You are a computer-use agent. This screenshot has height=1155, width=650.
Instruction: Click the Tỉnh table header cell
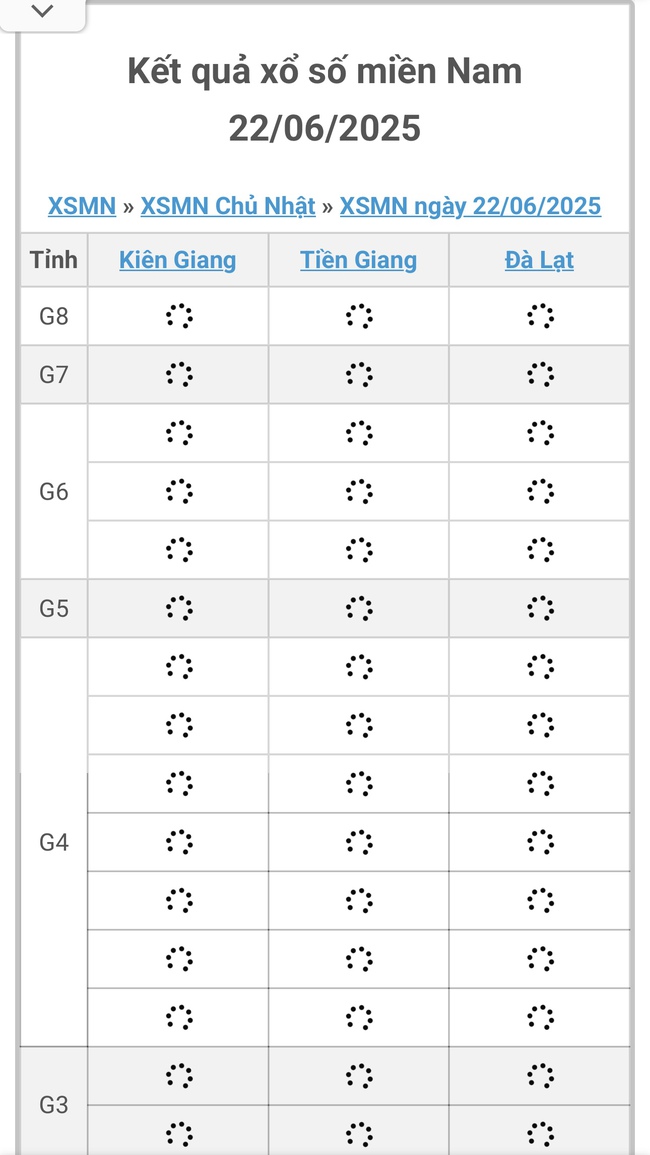coord(53,259)
